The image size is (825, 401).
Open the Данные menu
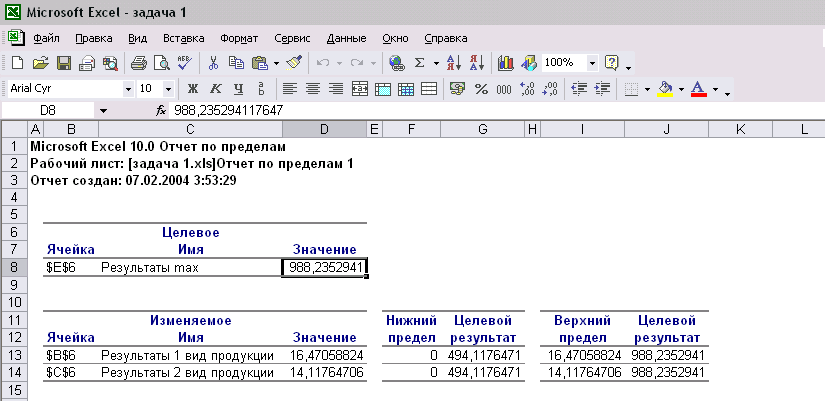pos(346,38)
